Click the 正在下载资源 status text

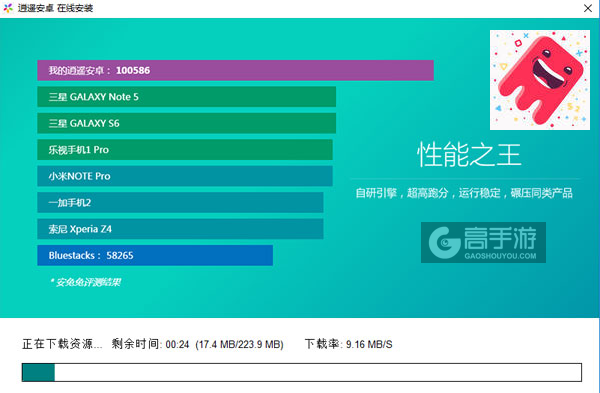[62, 344]
